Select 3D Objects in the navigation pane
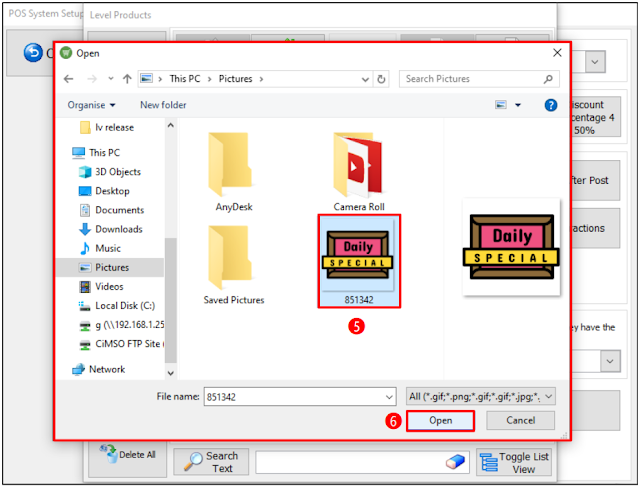 click(110, 172)
